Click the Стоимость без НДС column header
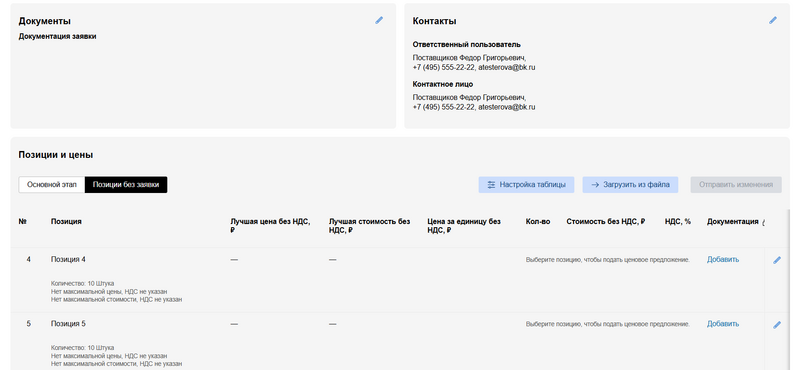The height and width of the screenshot is (370, 800). 606,221
